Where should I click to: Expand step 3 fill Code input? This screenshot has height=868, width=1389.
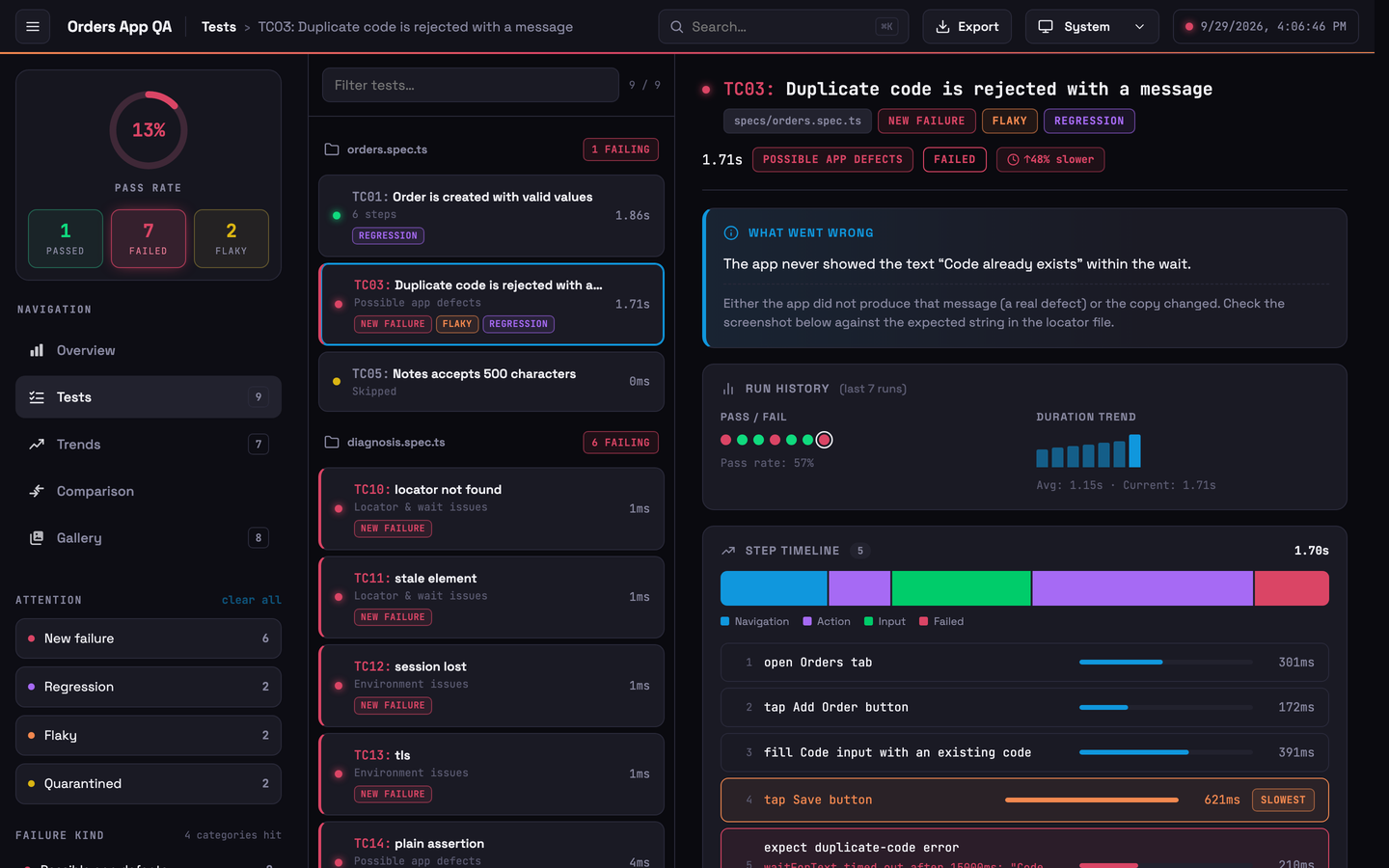click(x=1024, y=752)
